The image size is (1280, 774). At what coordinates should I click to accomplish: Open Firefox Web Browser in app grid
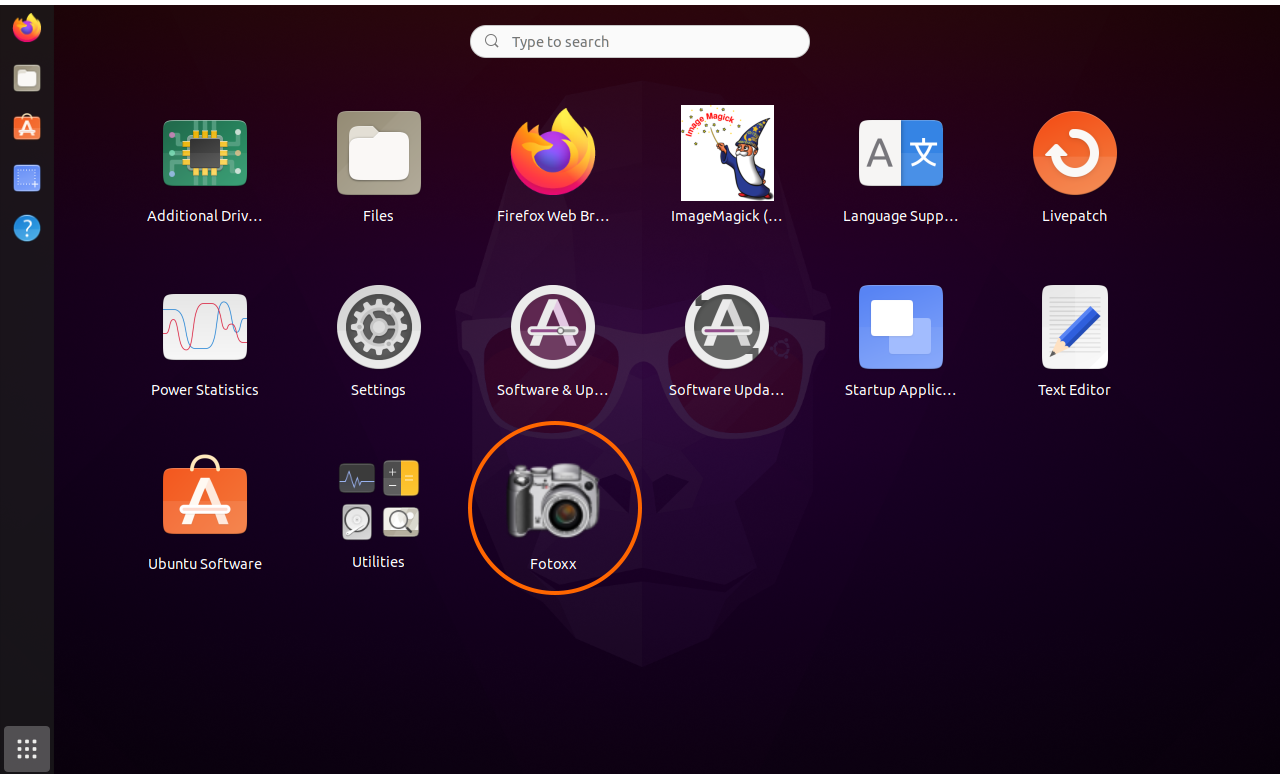553,152
